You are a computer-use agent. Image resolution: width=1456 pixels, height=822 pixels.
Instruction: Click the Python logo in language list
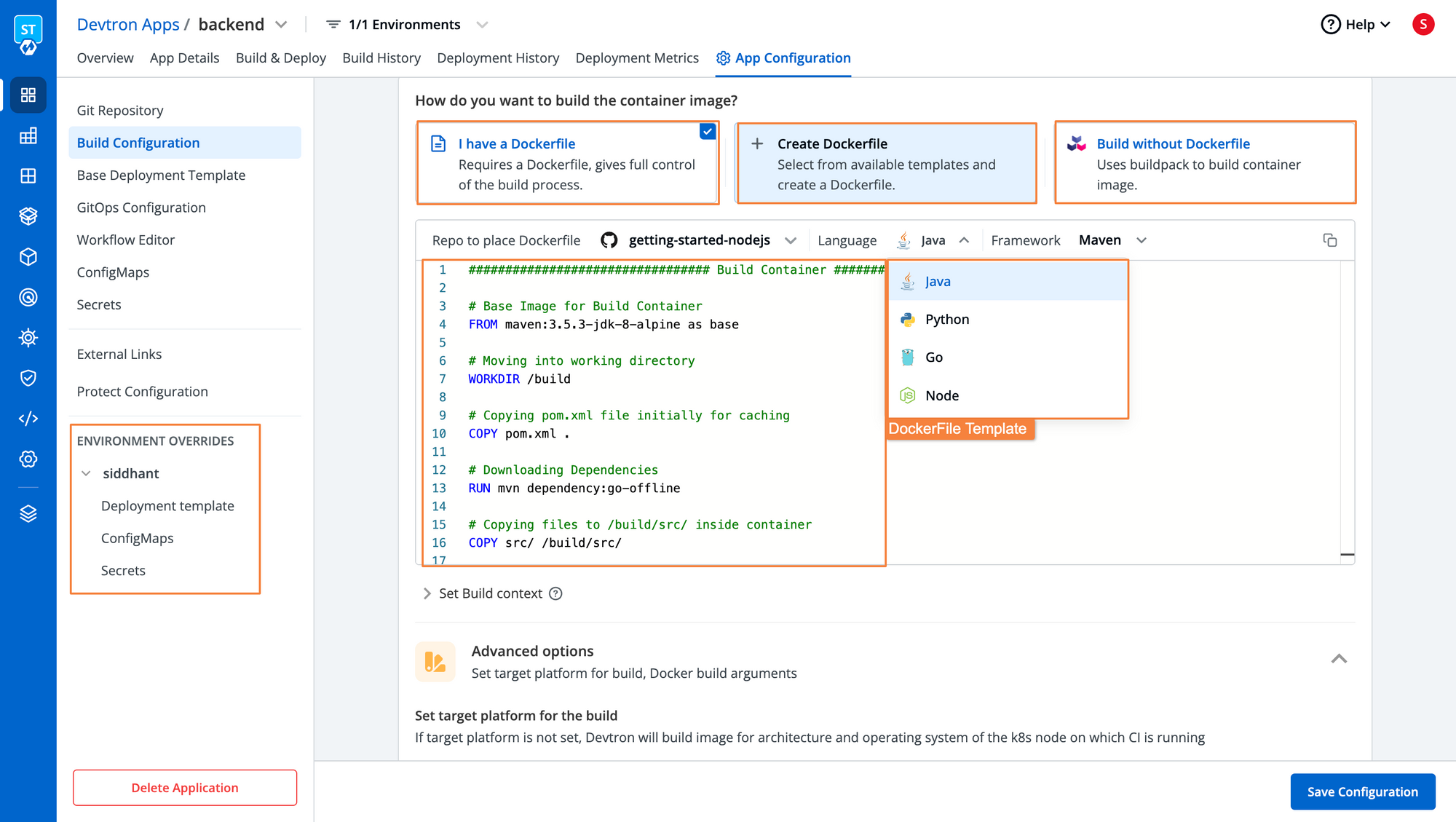point(908,319)
